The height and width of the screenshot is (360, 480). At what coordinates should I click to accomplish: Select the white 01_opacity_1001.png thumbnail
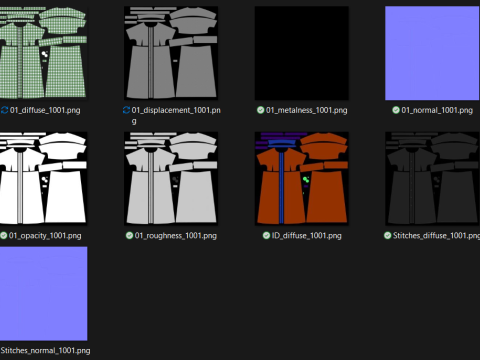pos(43,179)
